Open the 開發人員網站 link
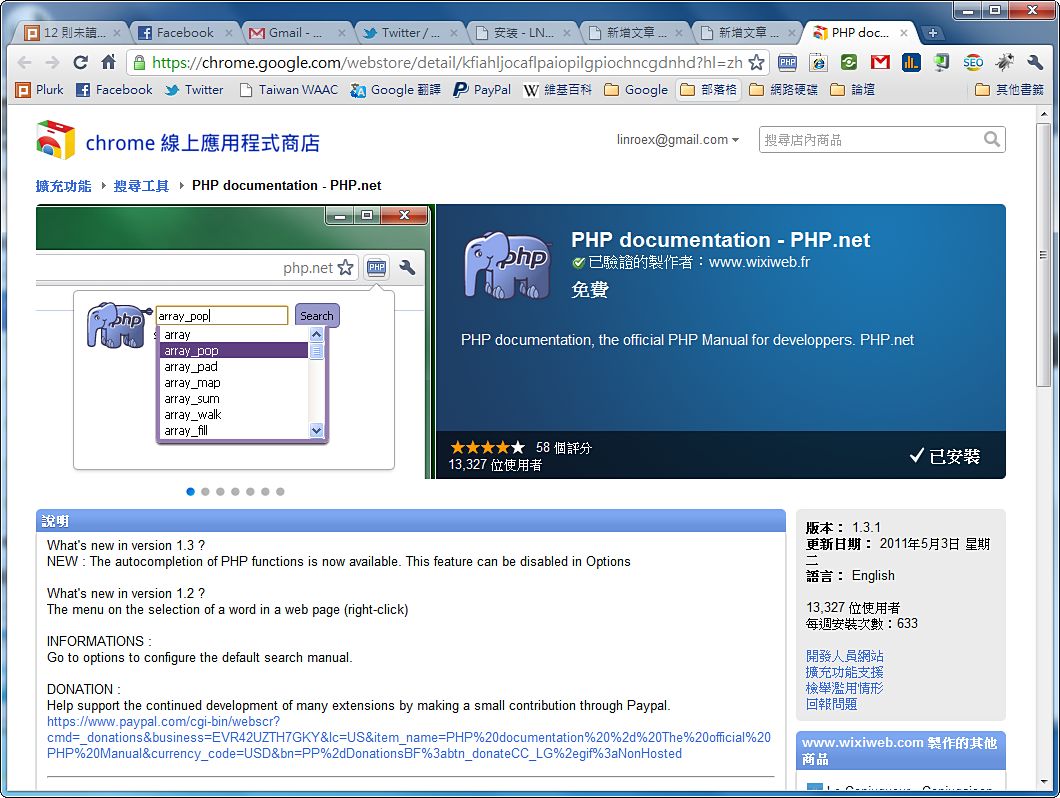 [x=844, y=655]
